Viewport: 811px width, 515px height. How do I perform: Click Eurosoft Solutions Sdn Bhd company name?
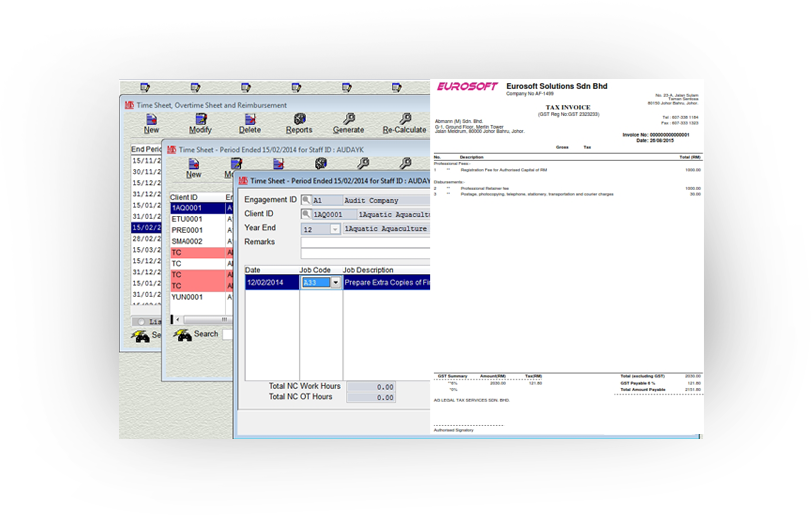(557, 86)
